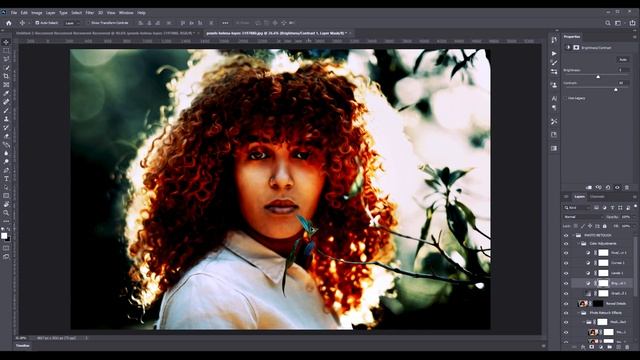Click the Contrast slider handle
640x360 pixels.
(616, 89)
